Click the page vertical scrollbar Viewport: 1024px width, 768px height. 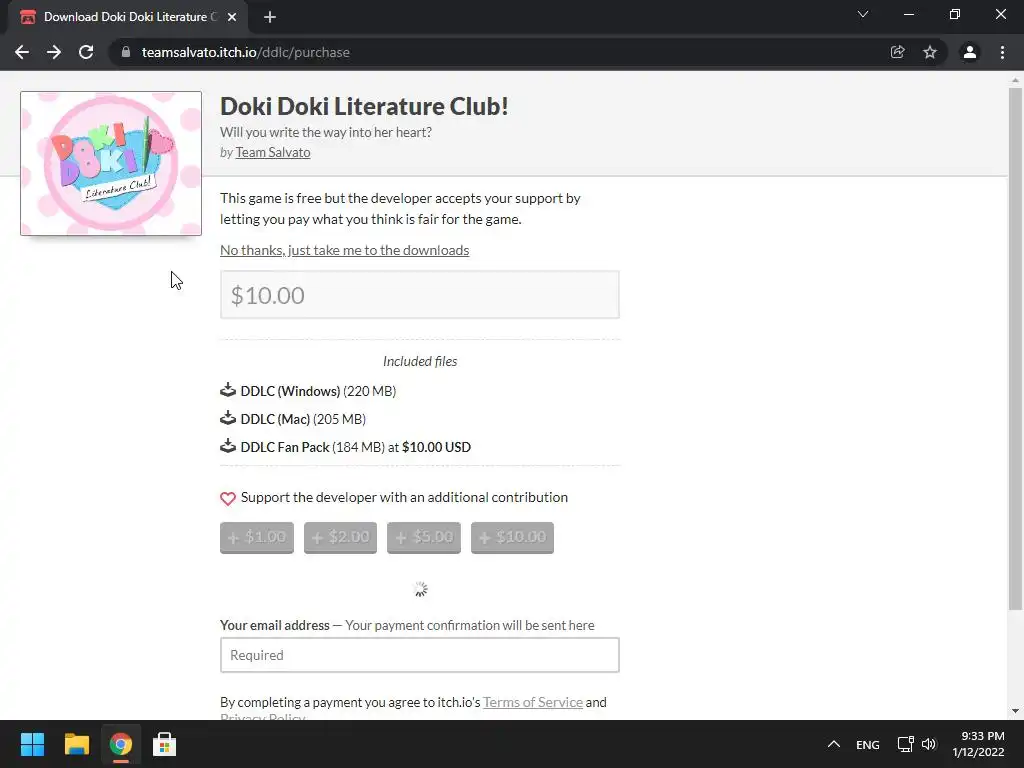pyautogui.click(x=1015, y=349)
